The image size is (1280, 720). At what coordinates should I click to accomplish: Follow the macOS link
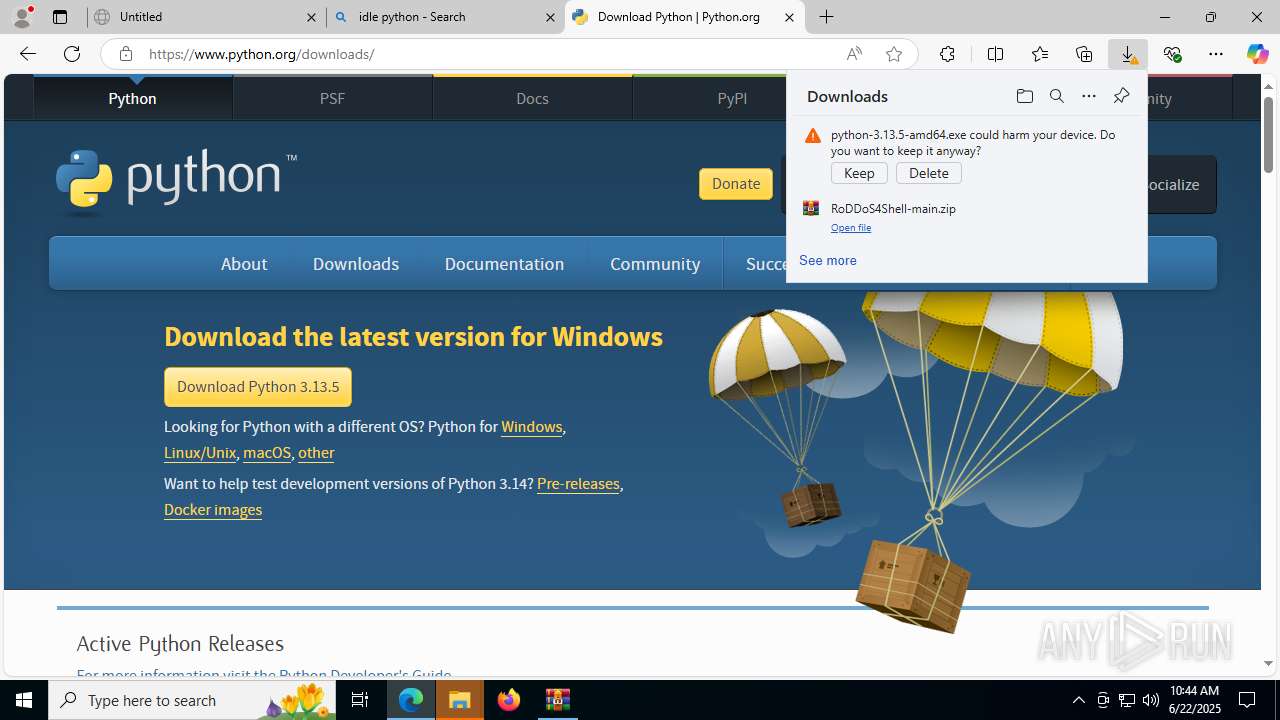pyautogui.click(x=267, y=453)
